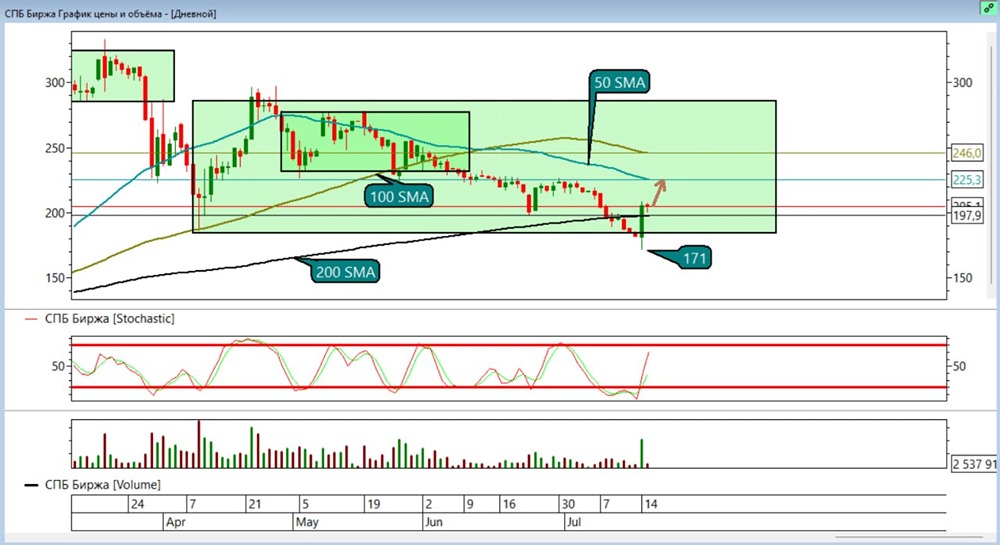Screen dimensions: 1000x545
Task: Click the 'Apr' month label on time axis
Action: click(x=175, y=522)
